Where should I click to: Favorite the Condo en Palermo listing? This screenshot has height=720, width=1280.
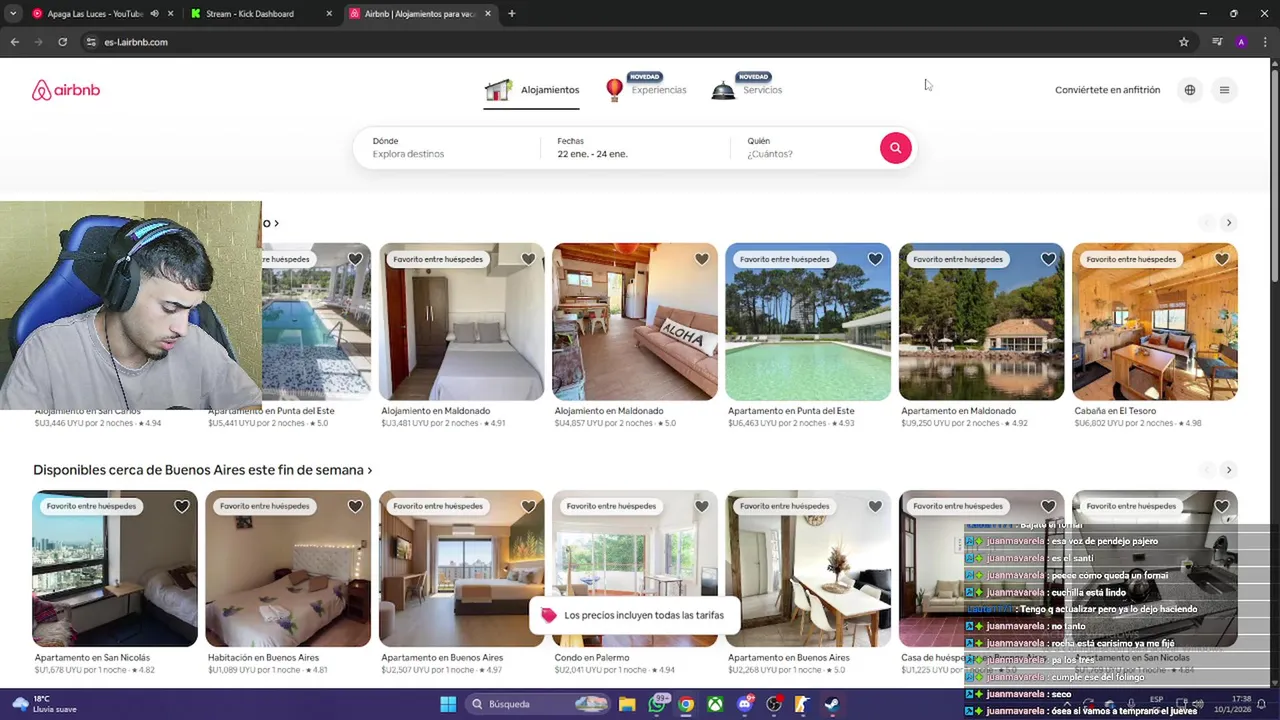click(702, 506)
